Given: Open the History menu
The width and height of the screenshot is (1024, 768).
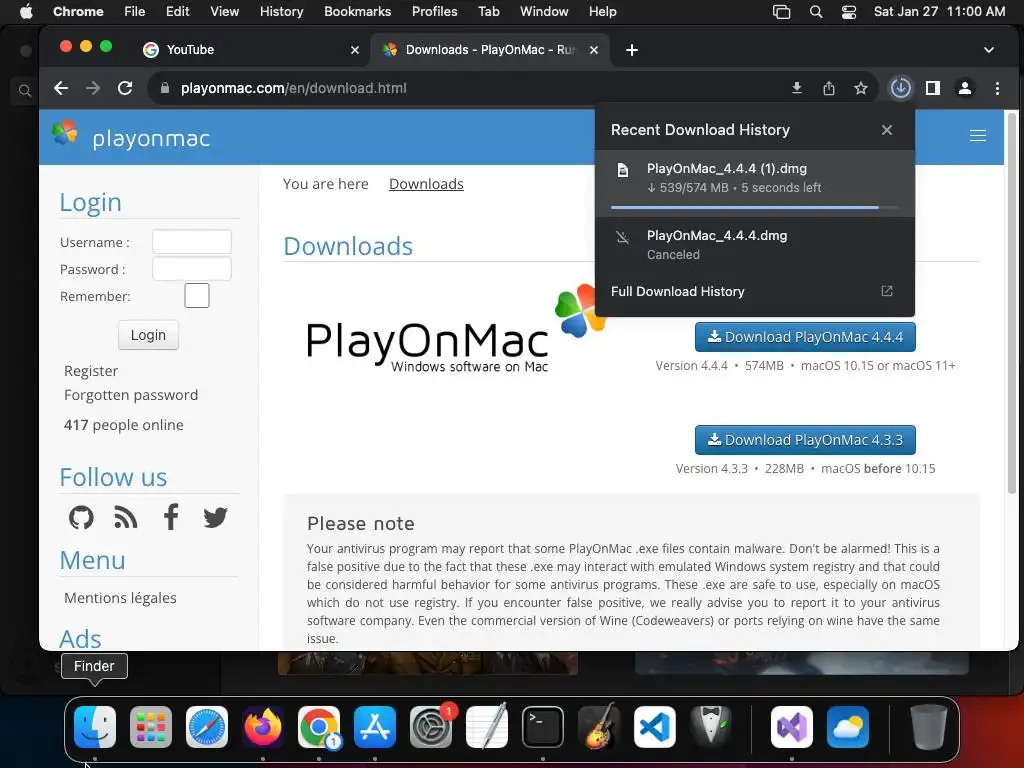Looking at the screenshot, I should pyautogui.click(x=281, y=12).
